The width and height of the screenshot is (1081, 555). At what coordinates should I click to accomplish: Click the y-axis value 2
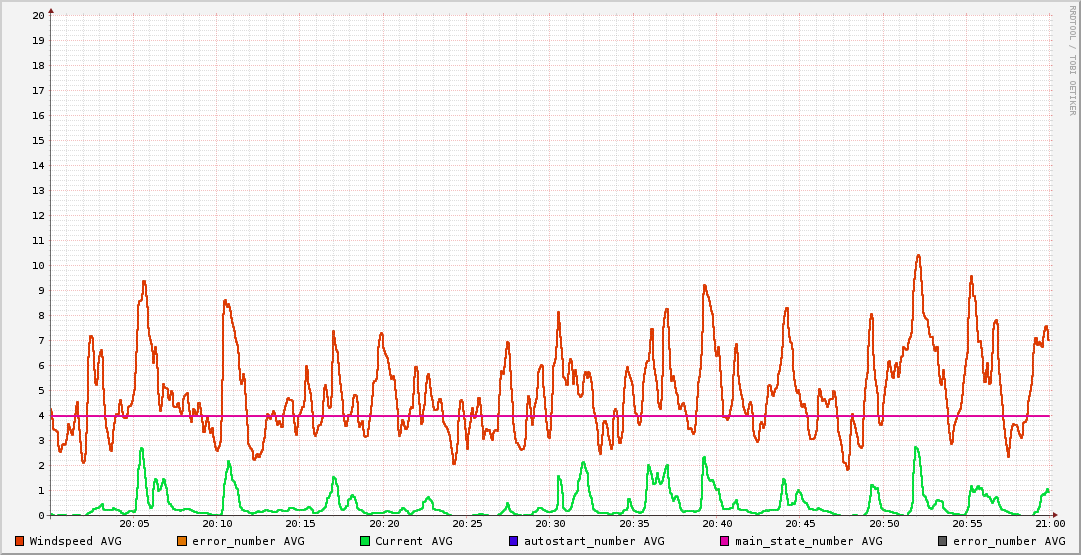[42, 465]
